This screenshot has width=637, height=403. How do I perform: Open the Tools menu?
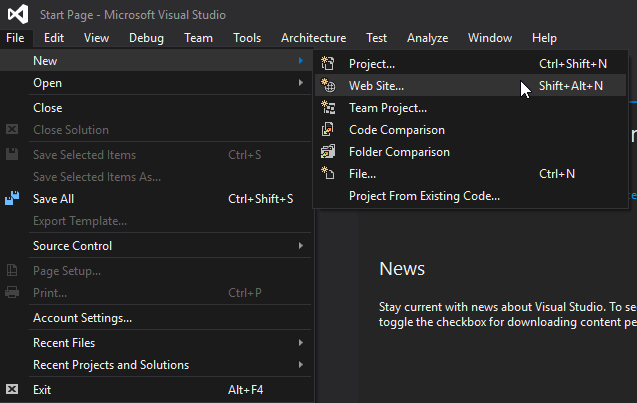pos(247,38)
